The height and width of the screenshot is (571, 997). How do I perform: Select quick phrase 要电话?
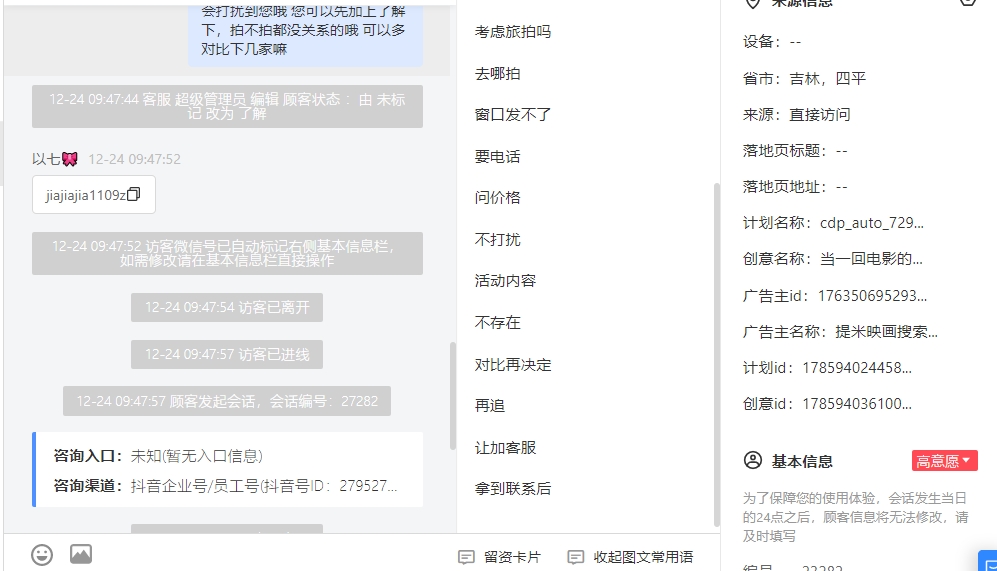click(497, 156)
